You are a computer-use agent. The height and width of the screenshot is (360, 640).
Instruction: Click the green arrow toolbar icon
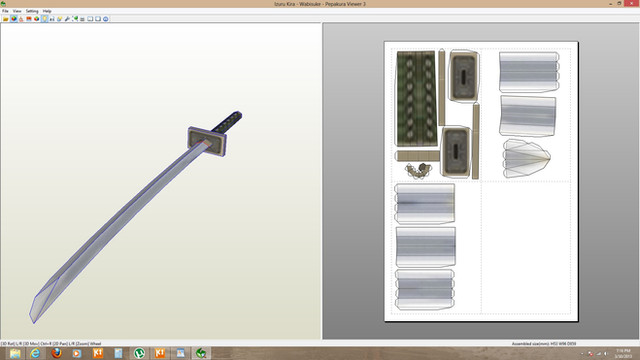pos(75,19)
